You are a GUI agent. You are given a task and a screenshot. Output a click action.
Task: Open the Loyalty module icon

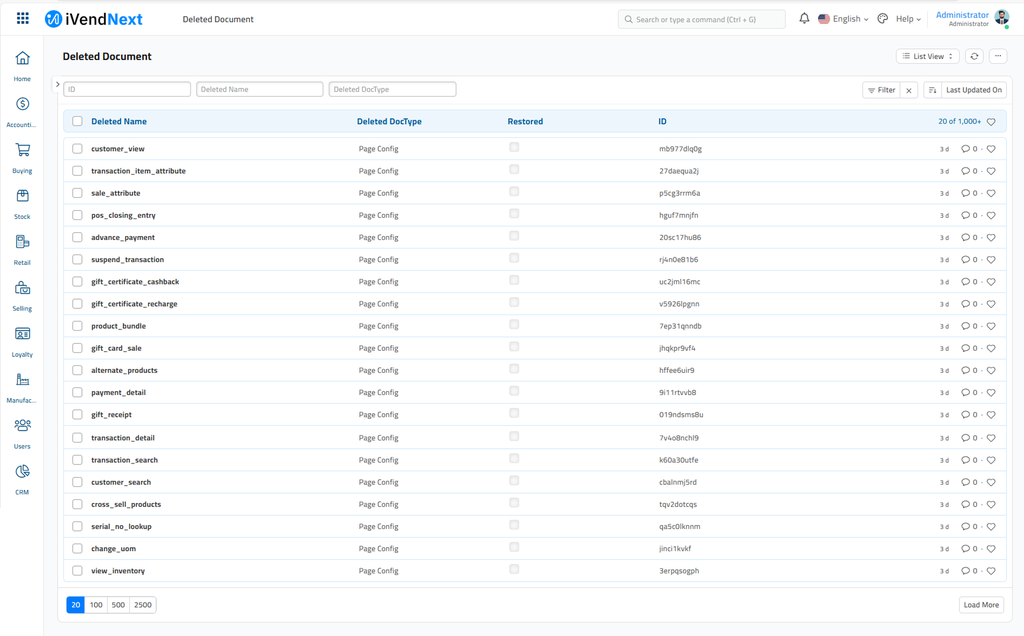(x=22, y=334)
